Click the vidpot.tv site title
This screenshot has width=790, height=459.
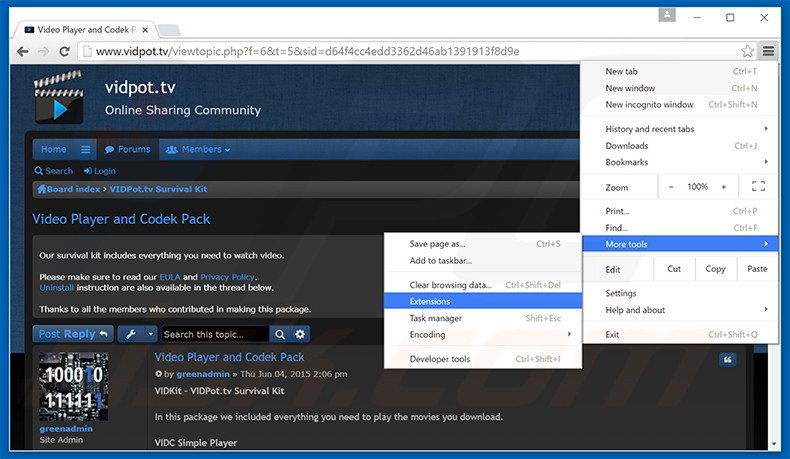pyautogui.click(x=140, y=88)
